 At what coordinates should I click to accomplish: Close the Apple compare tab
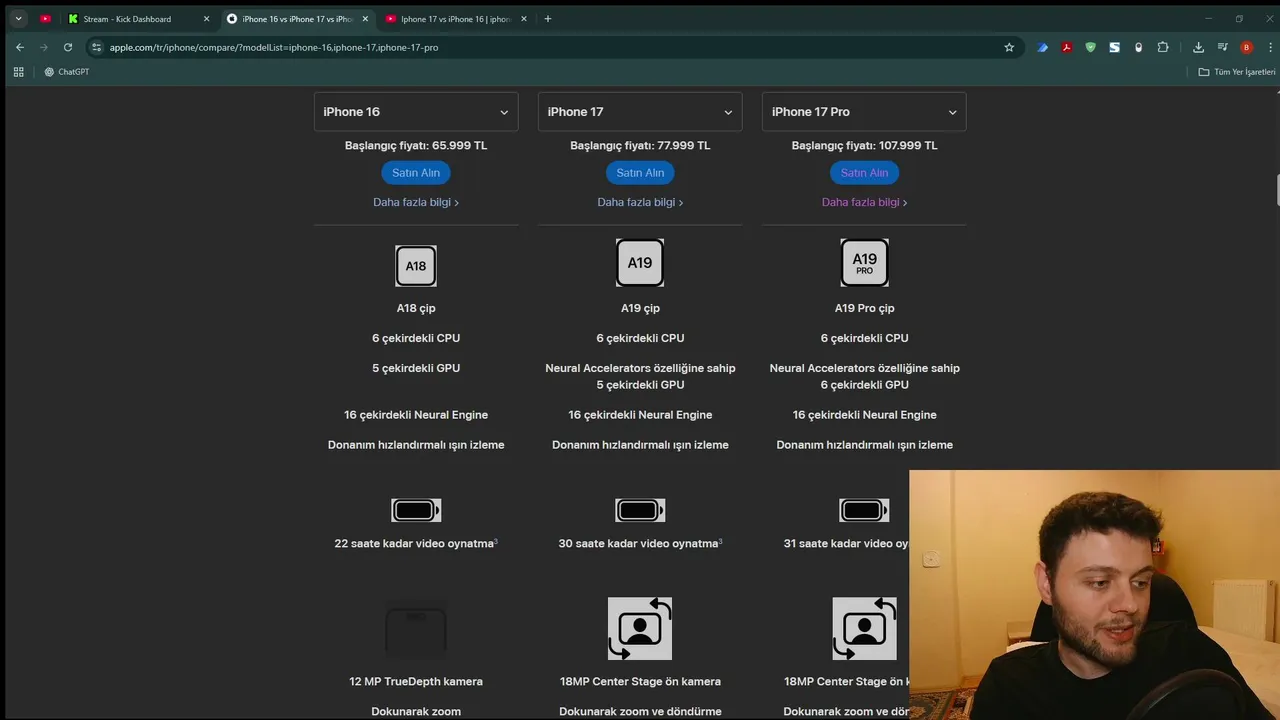[x=365, y=18]
